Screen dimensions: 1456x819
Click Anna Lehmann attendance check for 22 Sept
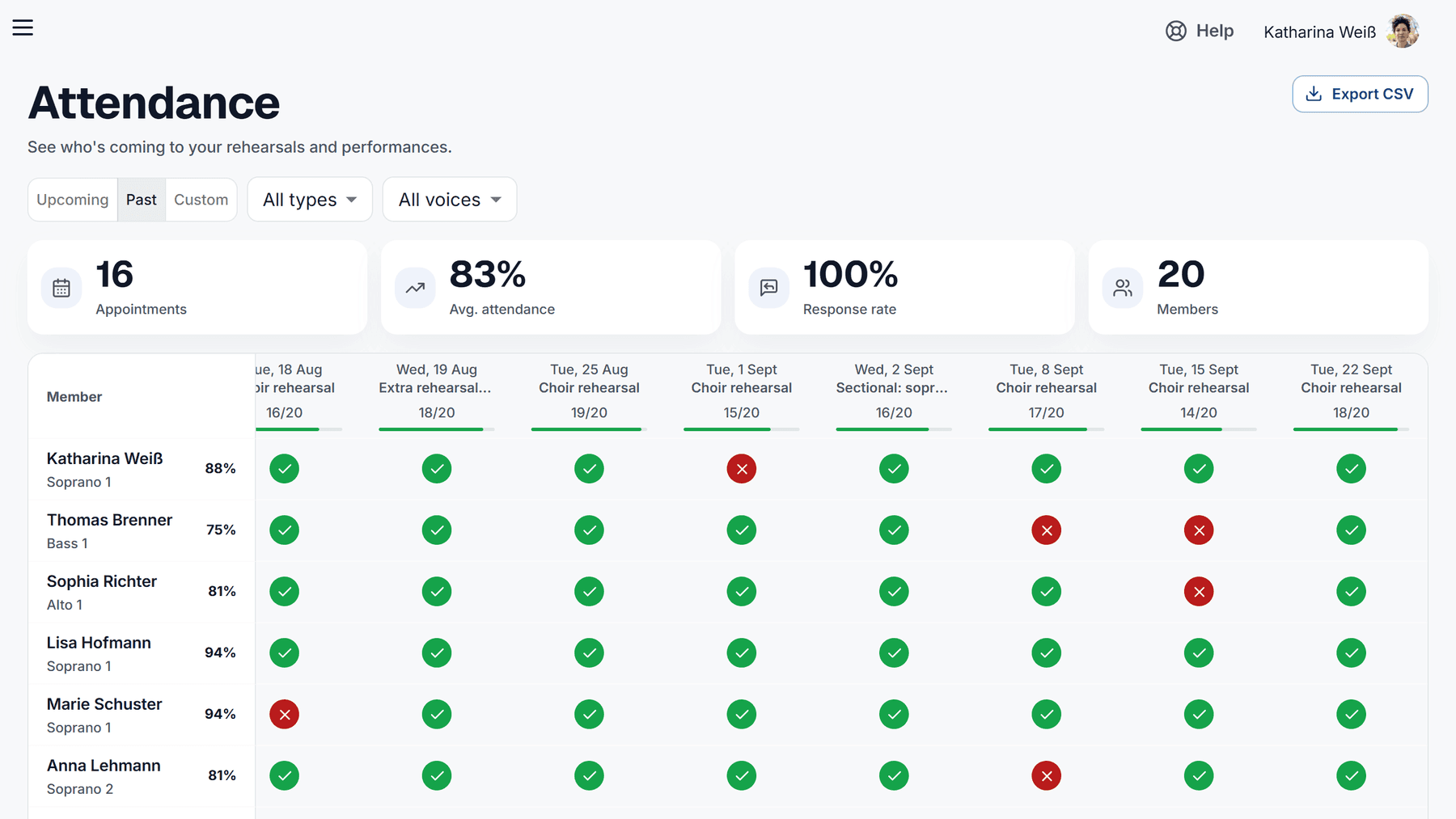1352,776
